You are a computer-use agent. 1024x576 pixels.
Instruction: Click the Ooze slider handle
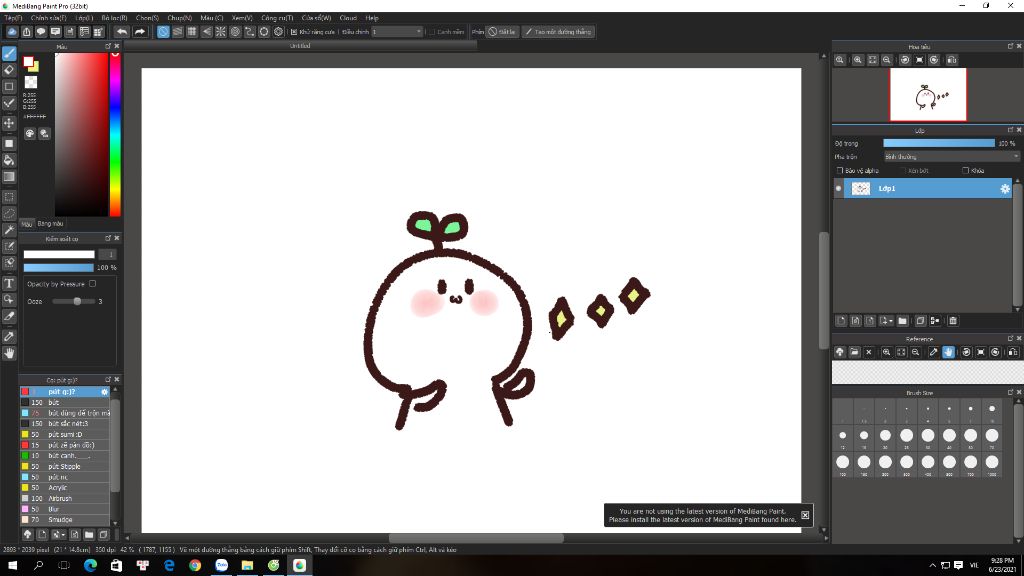[x=77, y=302]
